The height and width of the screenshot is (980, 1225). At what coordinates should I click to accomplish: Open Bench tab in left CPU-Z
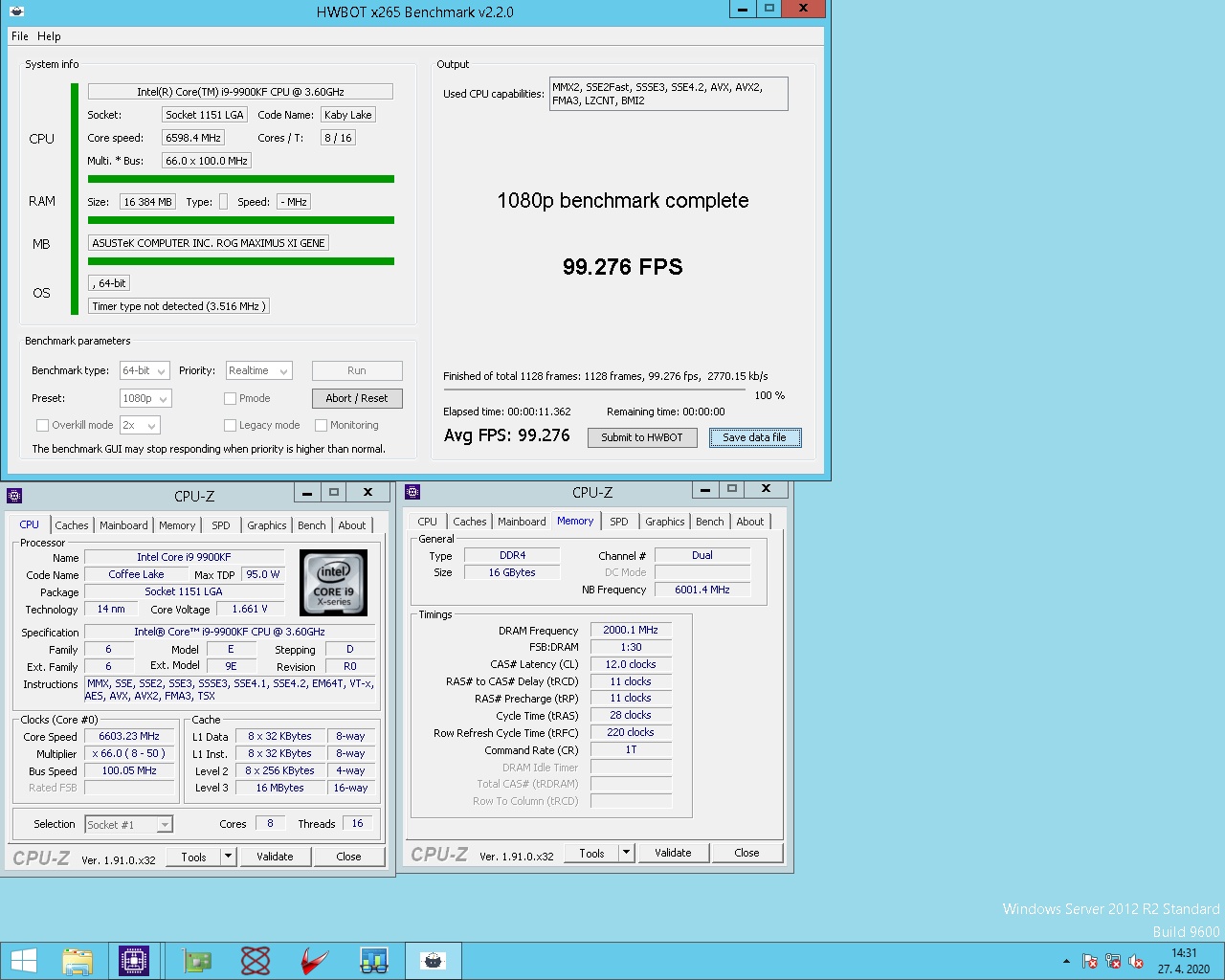click(x=312, y=525)
